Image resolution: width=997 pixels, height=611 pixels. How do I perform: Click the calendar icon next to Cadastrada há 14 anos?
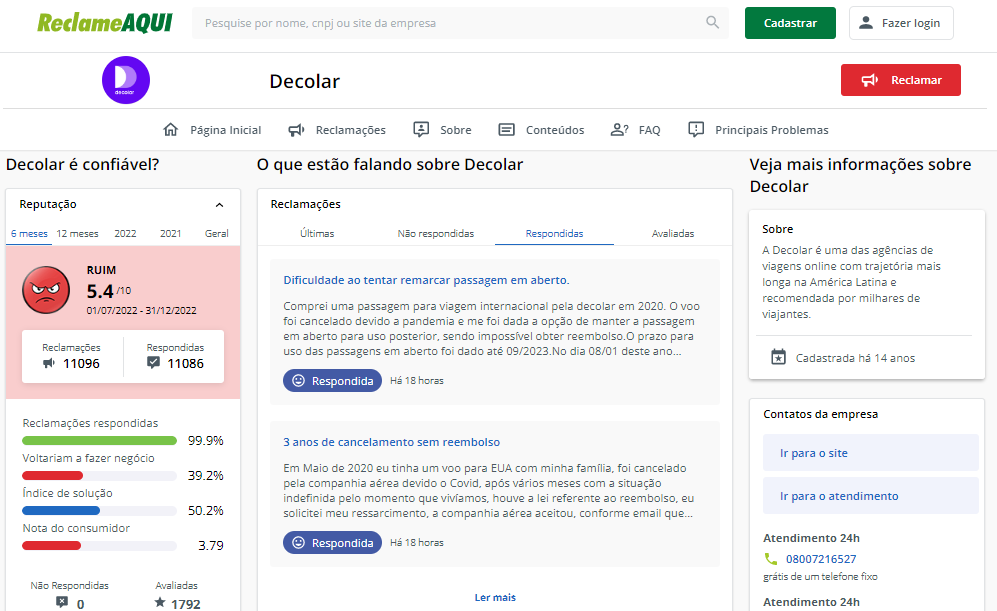(778, 357)
